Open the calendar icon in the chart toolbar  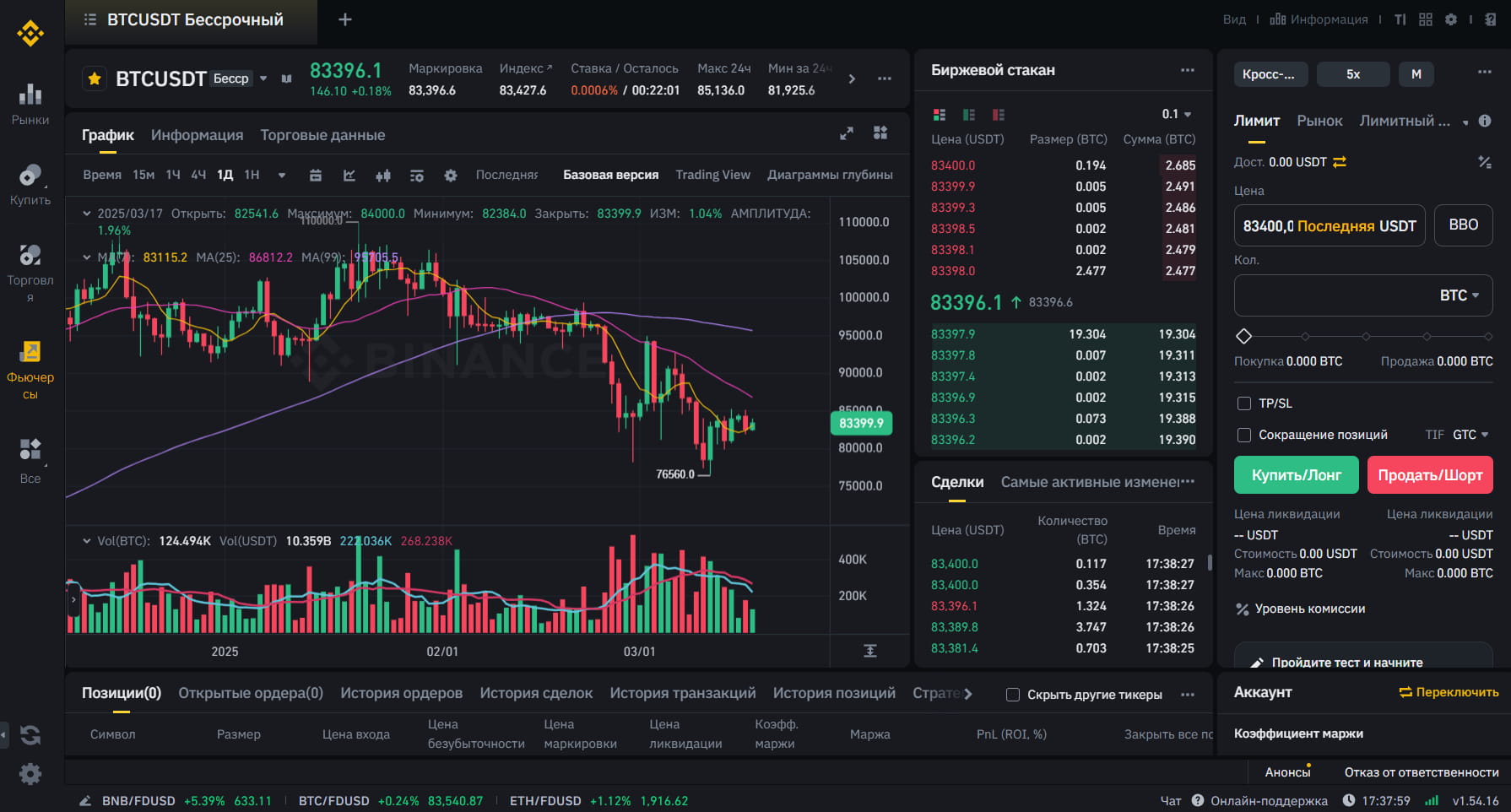[316, 176]
